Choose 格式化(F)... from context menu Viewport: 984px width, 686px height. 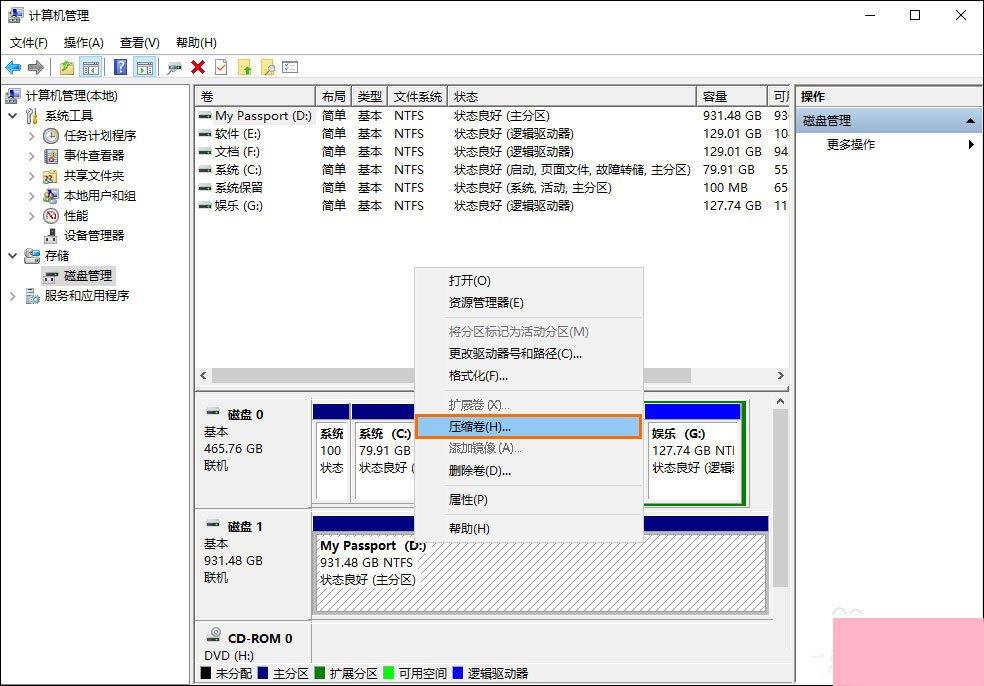pyautogui.click(x=528, y=375)
